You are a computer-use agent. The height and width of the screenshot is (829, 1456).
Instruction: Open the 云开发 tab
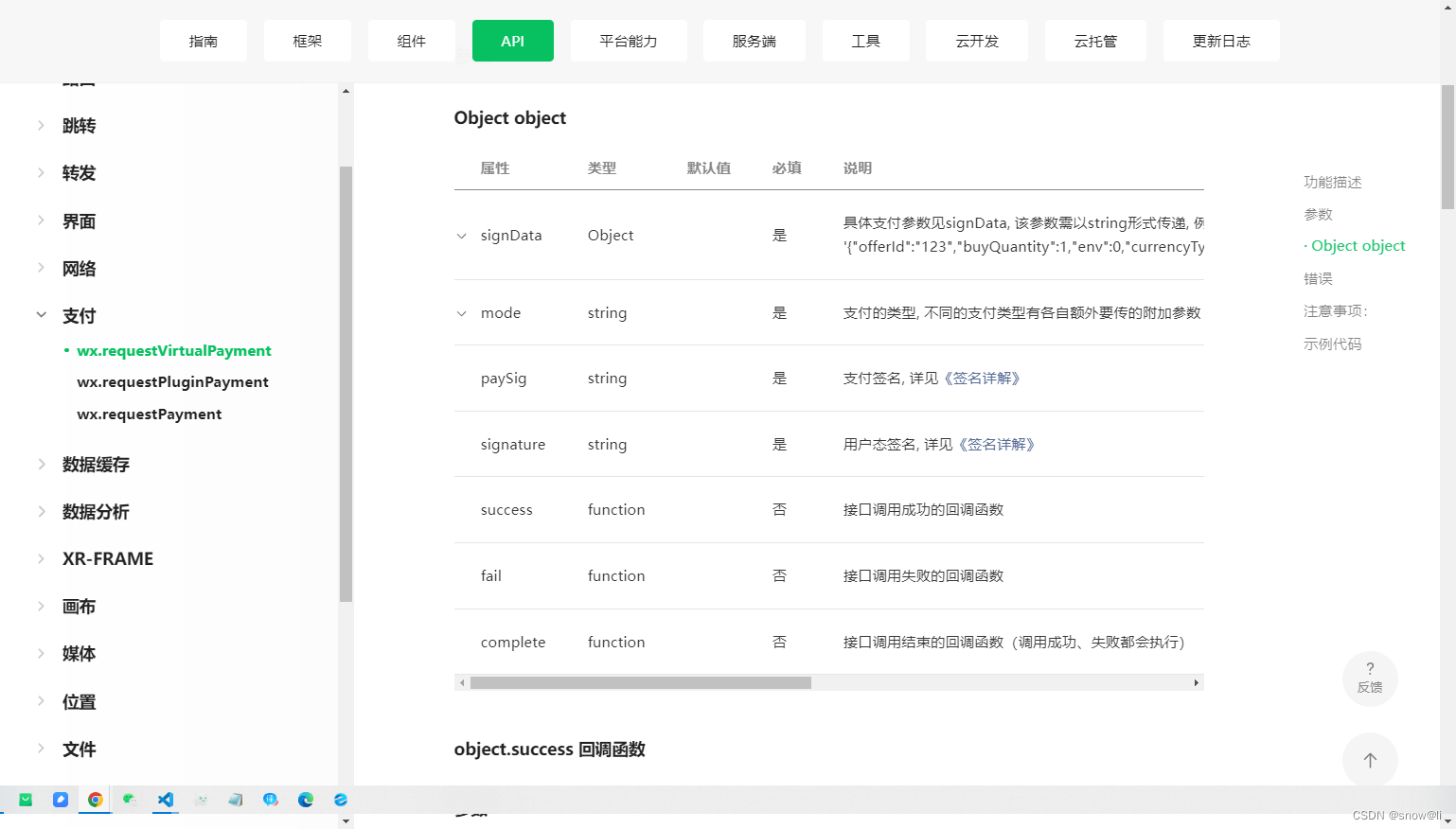tap(978, 41)
